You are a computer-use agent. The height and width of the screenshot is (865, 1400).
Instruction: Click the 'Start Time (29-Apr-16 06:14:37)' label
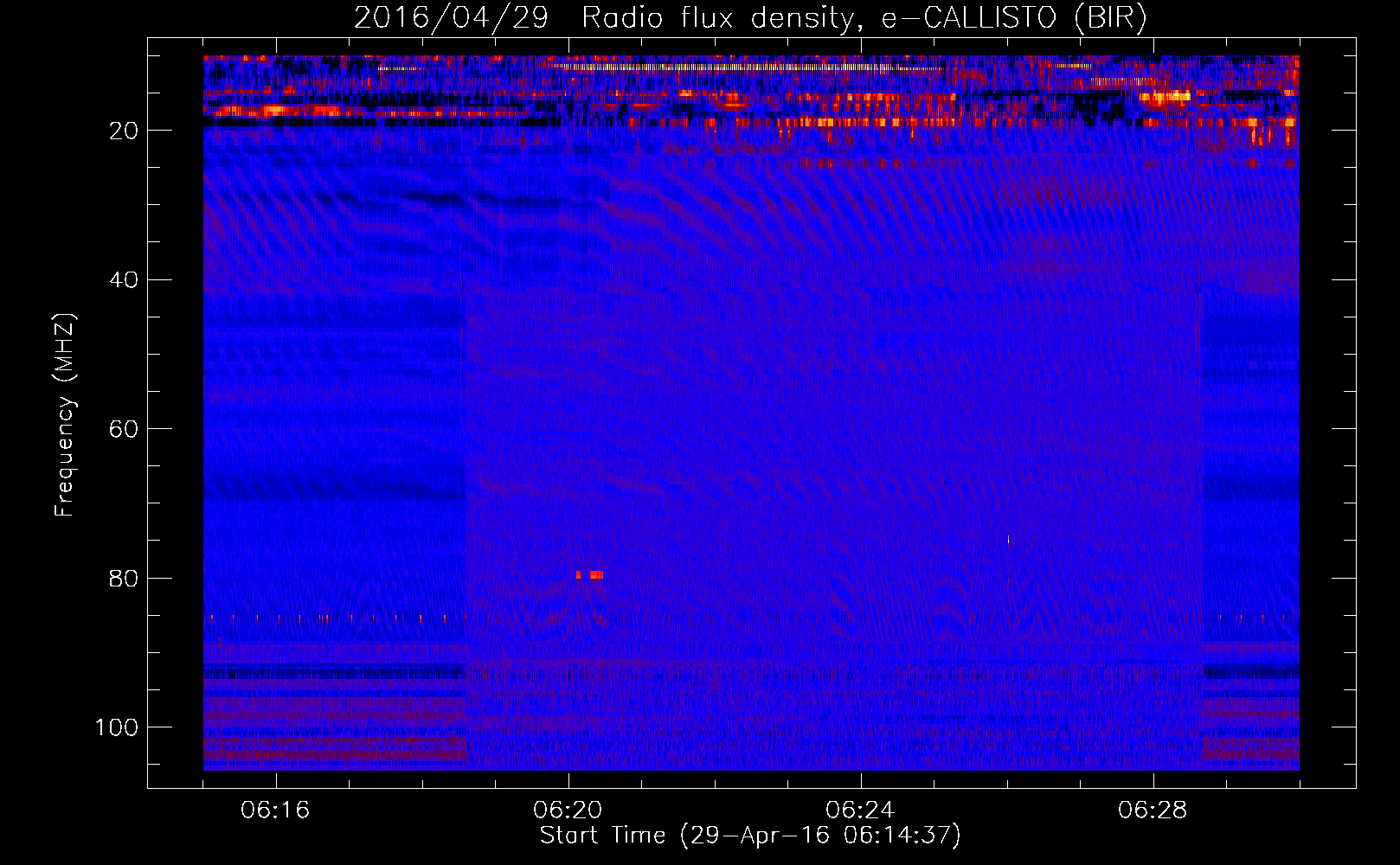coord(750,836)
